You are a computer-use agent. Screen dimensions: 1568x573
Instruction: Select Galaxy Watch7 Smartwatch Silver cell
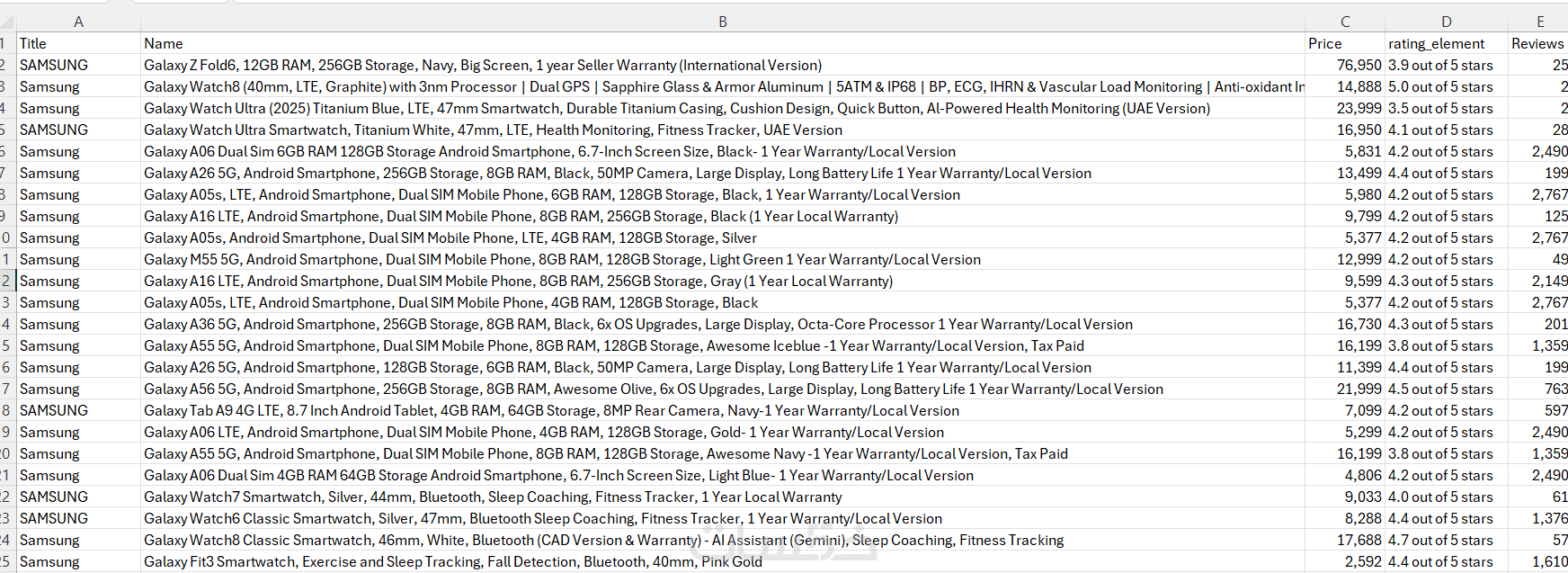click(x=723, y=497)
